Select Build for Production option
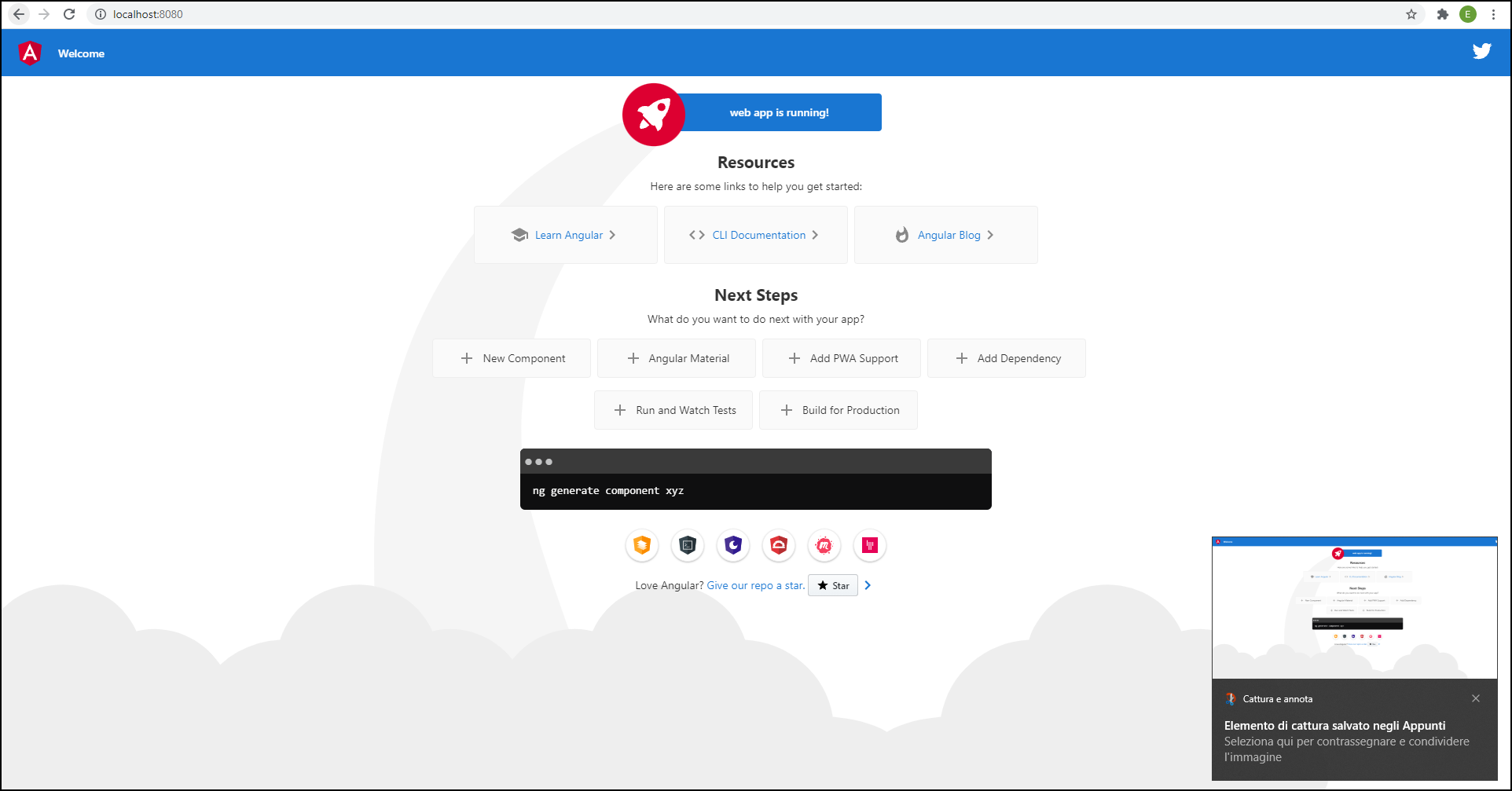The height and width of the screenshot is (791, 1512). (x=839, y=410)
